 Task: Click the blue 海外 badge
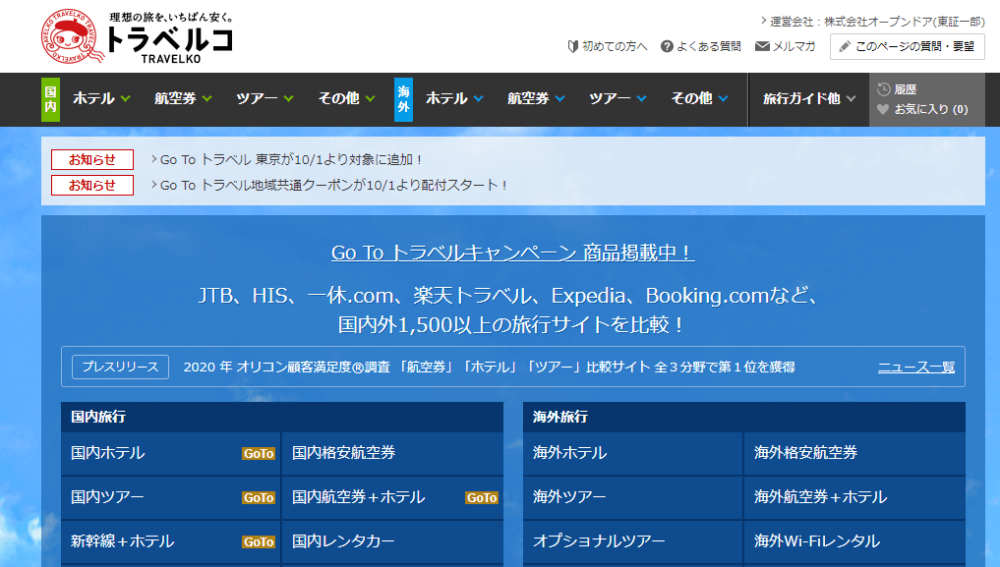(x=403, y=99)
